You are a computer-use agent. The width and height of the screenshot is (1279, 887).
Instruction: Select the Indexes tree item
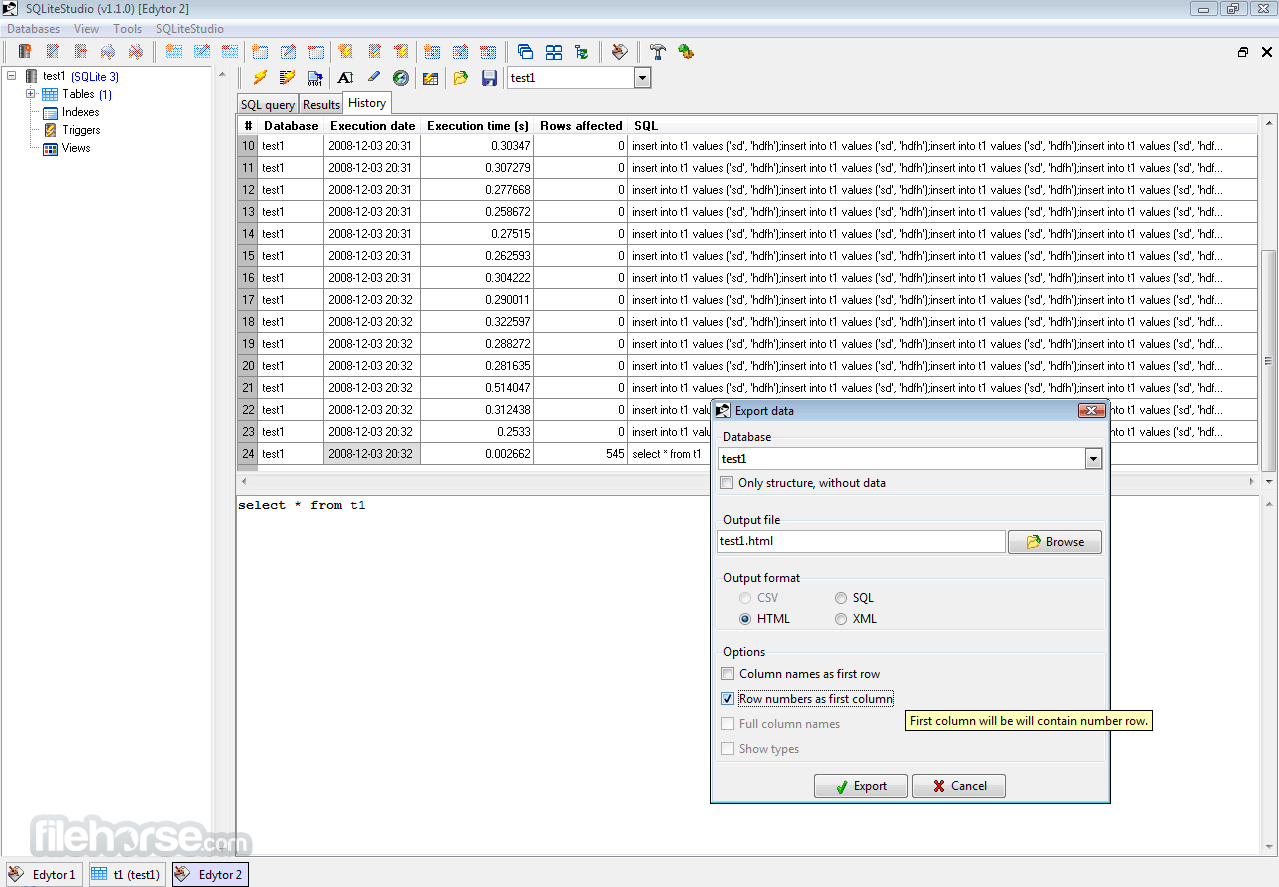coord(80,112)
